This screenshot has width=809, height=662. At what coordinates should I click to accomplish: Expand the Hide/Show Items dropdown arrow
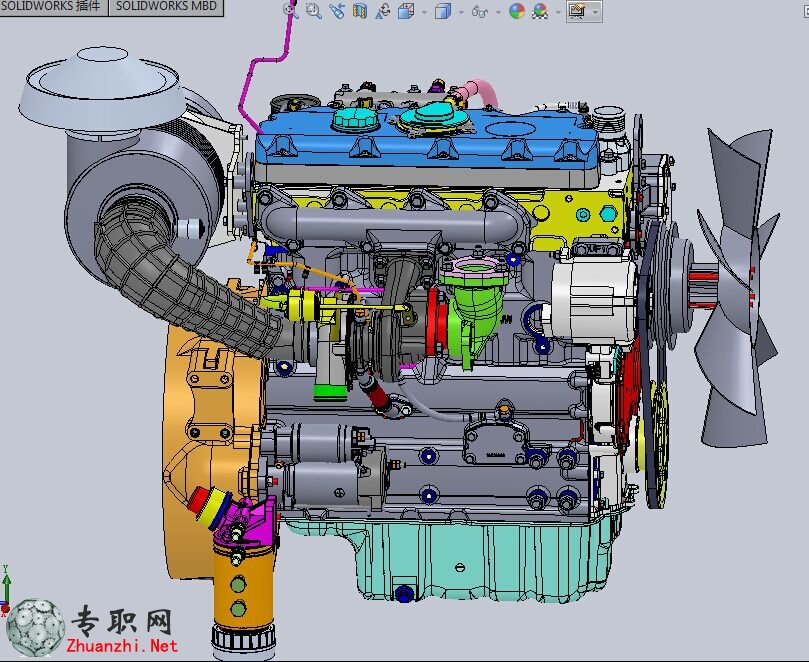pyautogui.click(x=498, y=11)
